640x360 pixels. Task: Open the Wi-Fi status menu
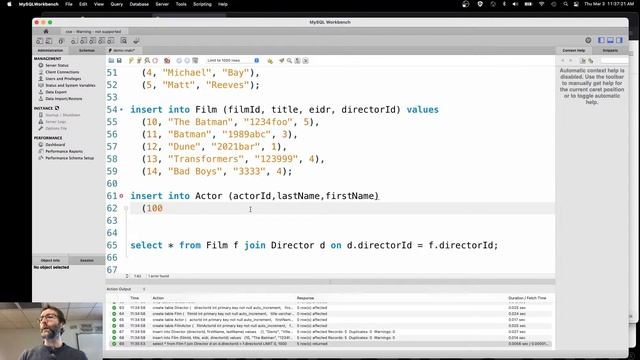click(542, 4)
